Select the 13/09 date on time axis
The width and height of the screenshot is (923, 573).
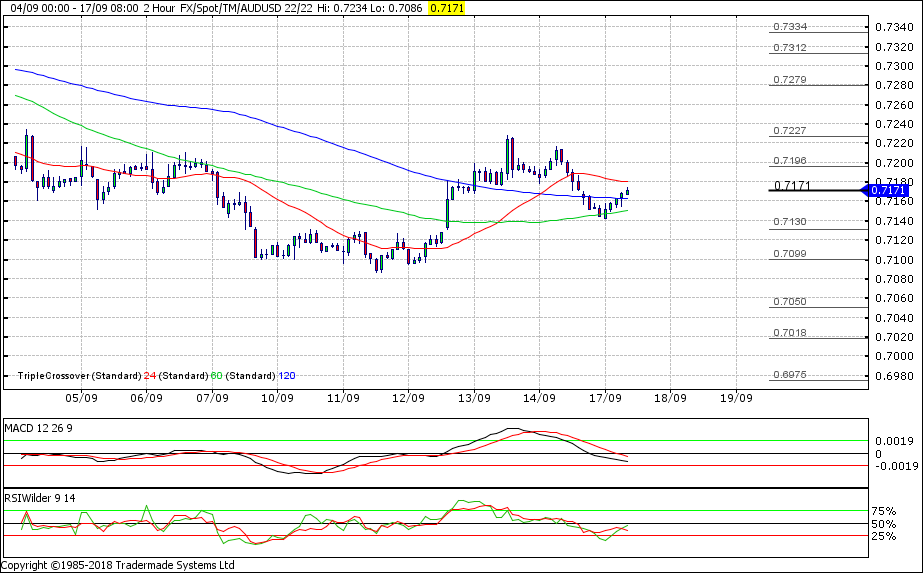tap(473, 397)
